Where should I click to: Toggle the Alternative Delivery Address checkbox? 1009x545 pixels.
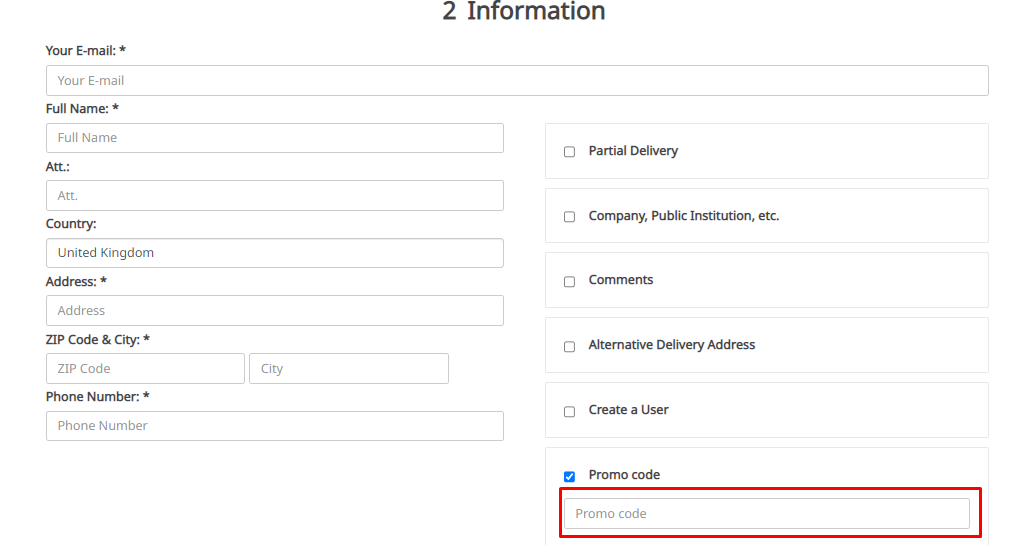(x=570, y=347)
